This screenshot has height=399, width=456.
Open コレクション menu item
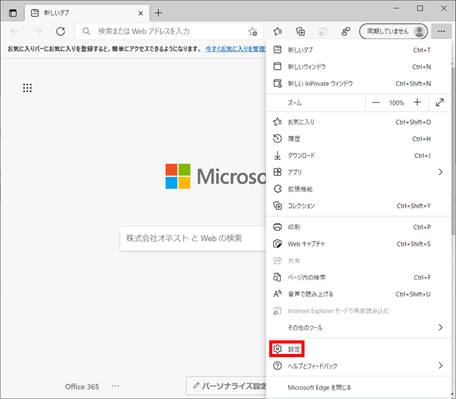(x=359, y=206)
